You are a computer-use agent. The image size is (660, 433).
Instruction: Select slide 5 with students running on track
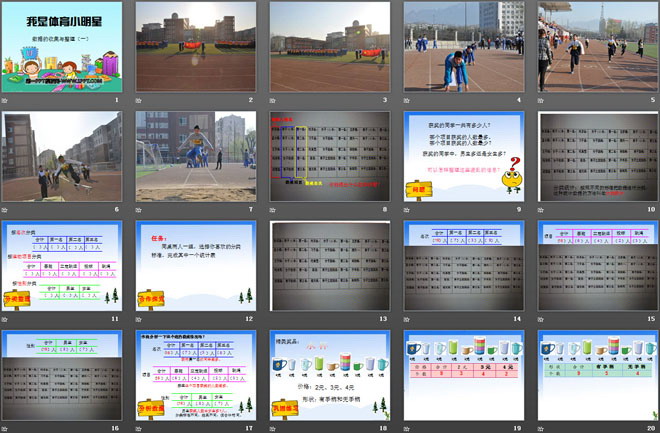point(598,47)
